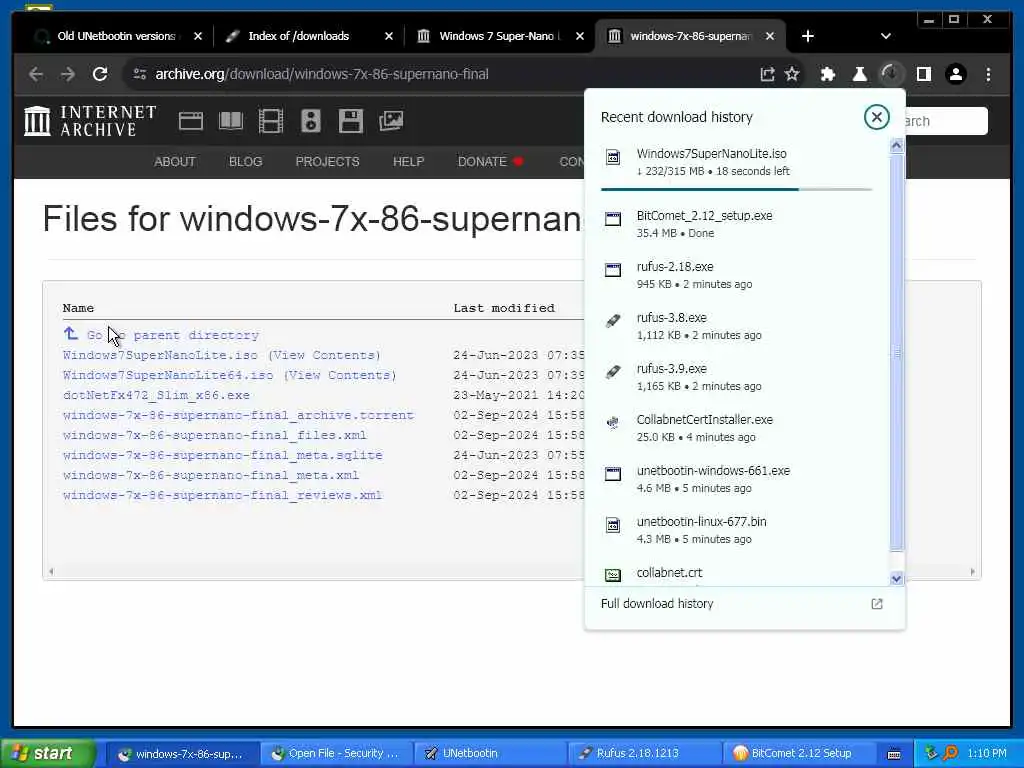Open the final_files.xml link

coord(215,436)
